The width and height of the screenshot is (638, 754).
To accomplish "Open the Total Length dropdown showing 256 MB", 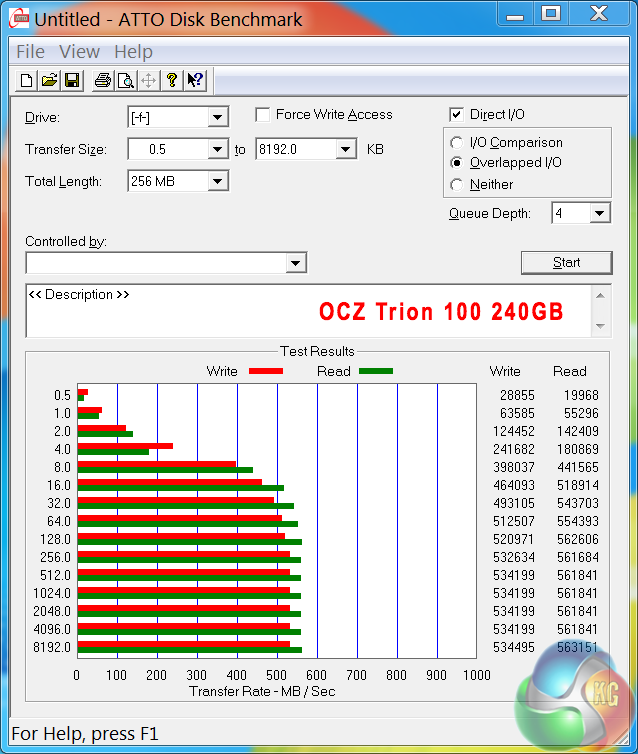I will [x=217, y=181].
